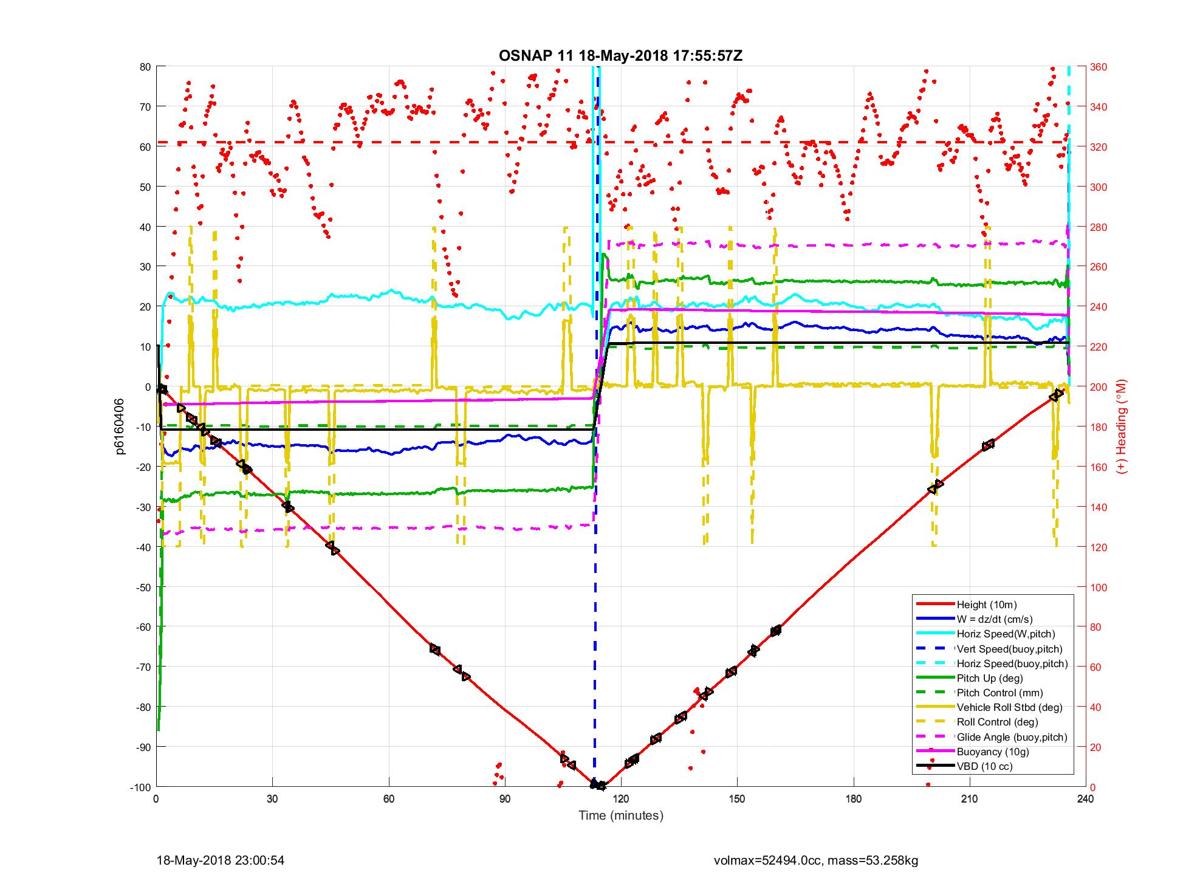Click the left axis tick label '70'

(145, 107)
